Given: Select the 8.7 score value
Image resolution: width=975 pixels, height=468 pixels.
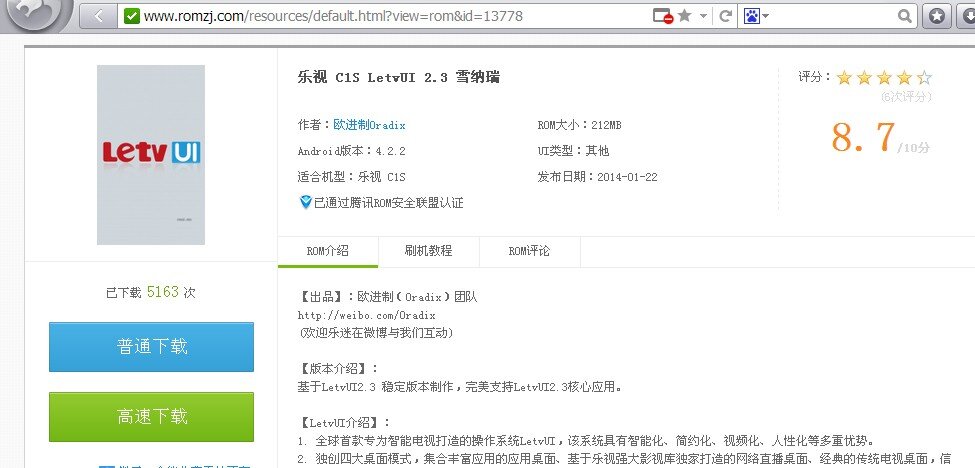Looking at the screenshot, I should [863, 137].
